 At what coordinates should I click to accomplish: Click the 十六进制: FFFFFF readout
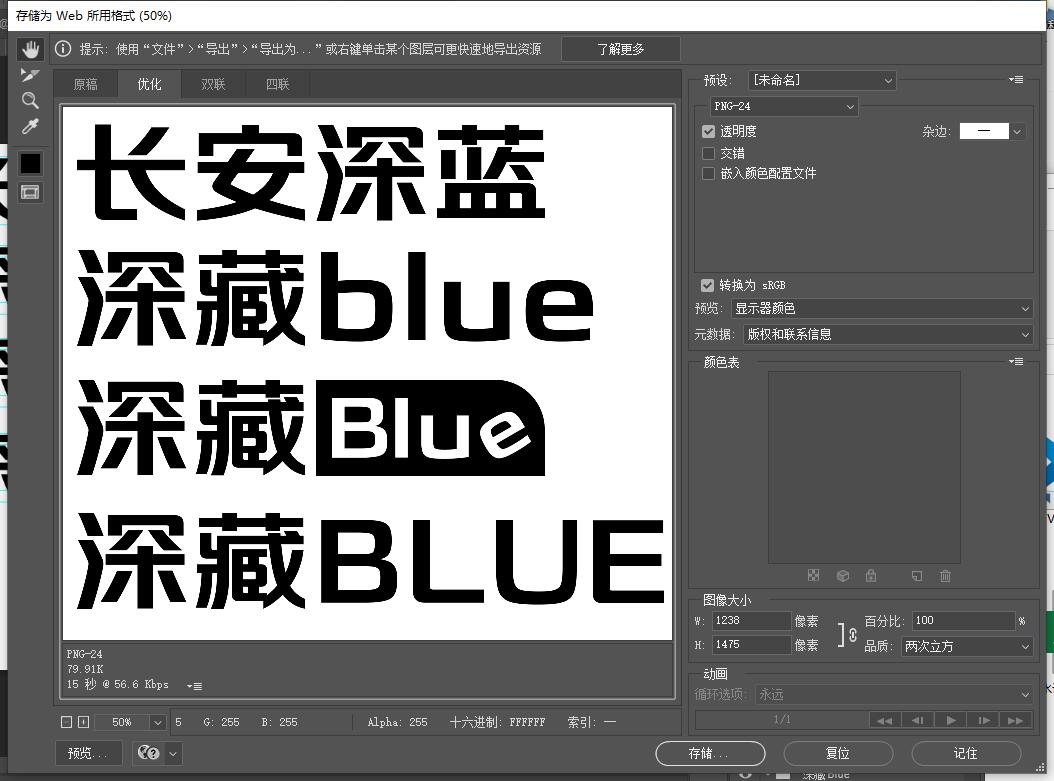(497, 722)
